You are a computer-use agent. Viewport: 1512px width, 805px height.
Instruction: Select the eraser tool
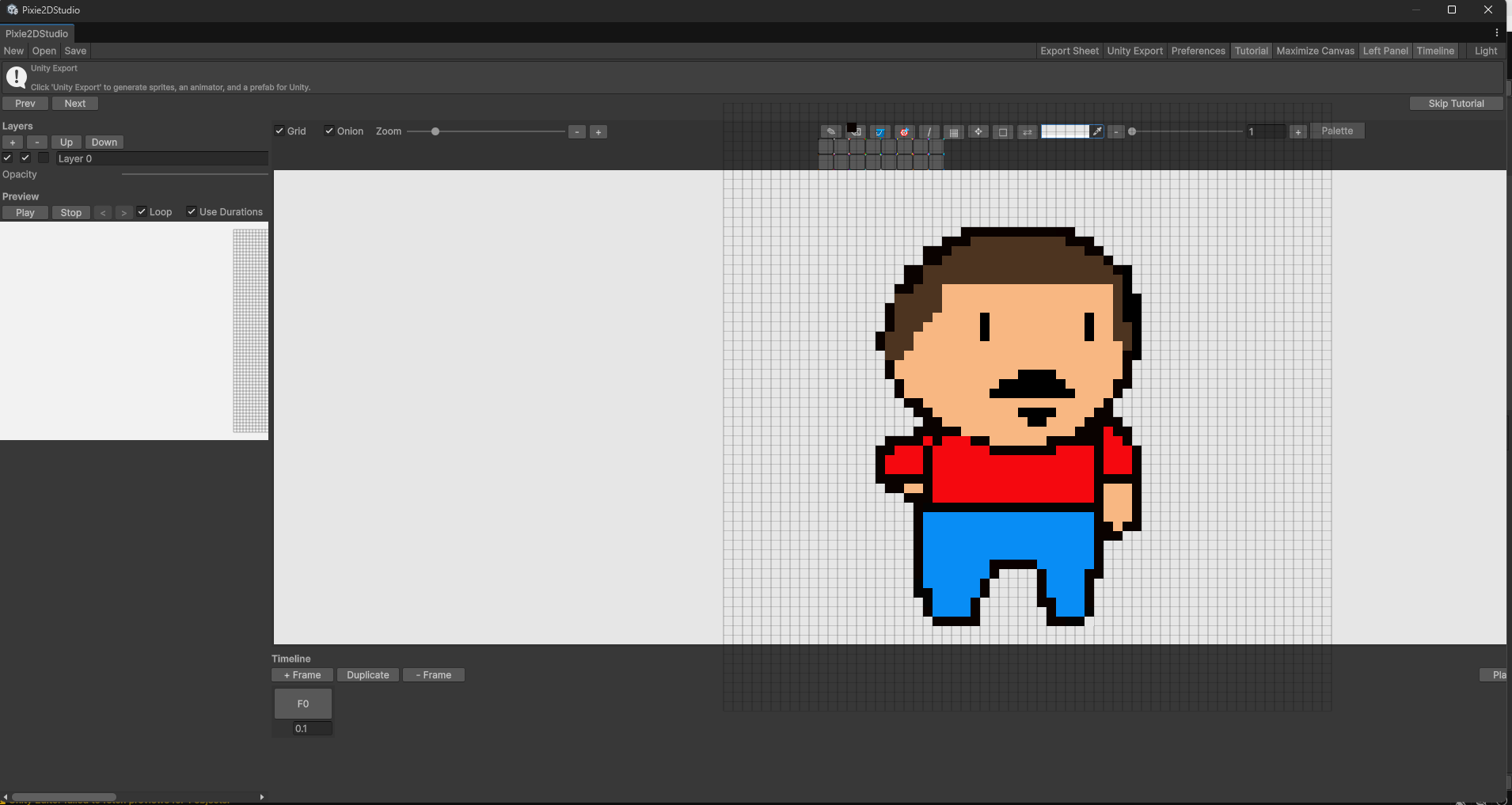(855, 132)
